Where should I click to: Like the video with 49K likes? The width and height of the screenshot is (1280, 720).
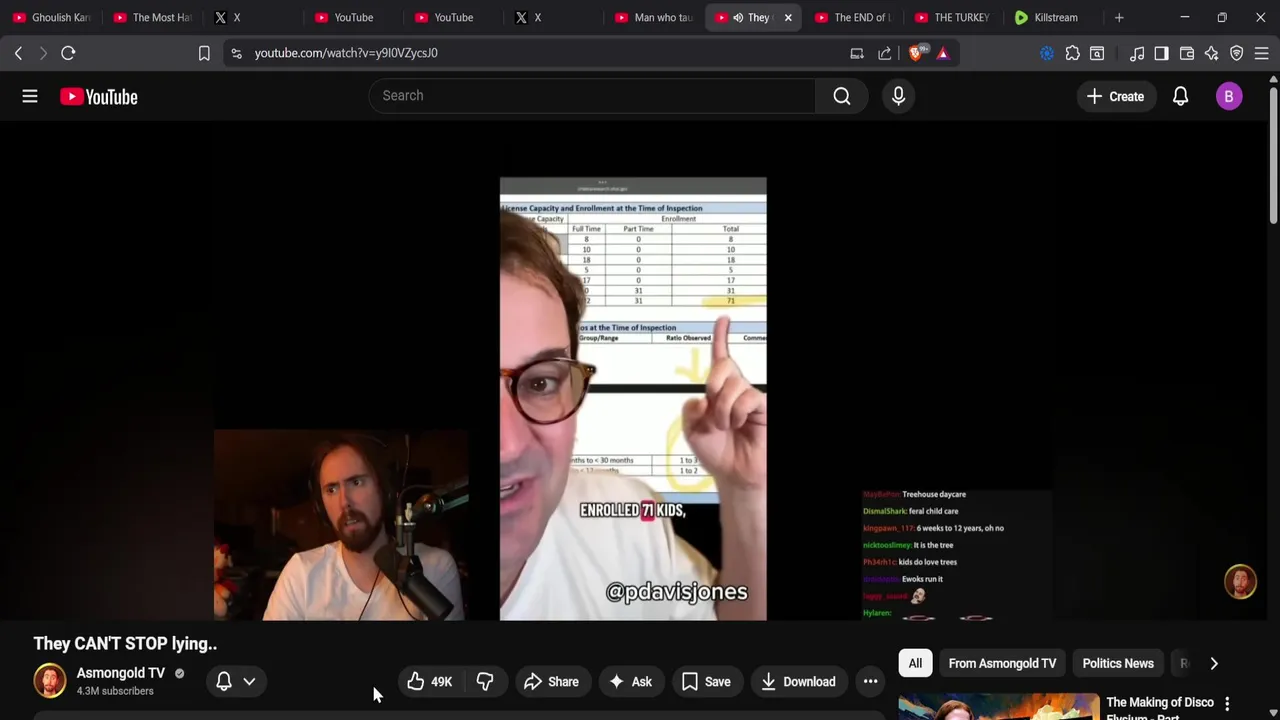click(430, 682)
